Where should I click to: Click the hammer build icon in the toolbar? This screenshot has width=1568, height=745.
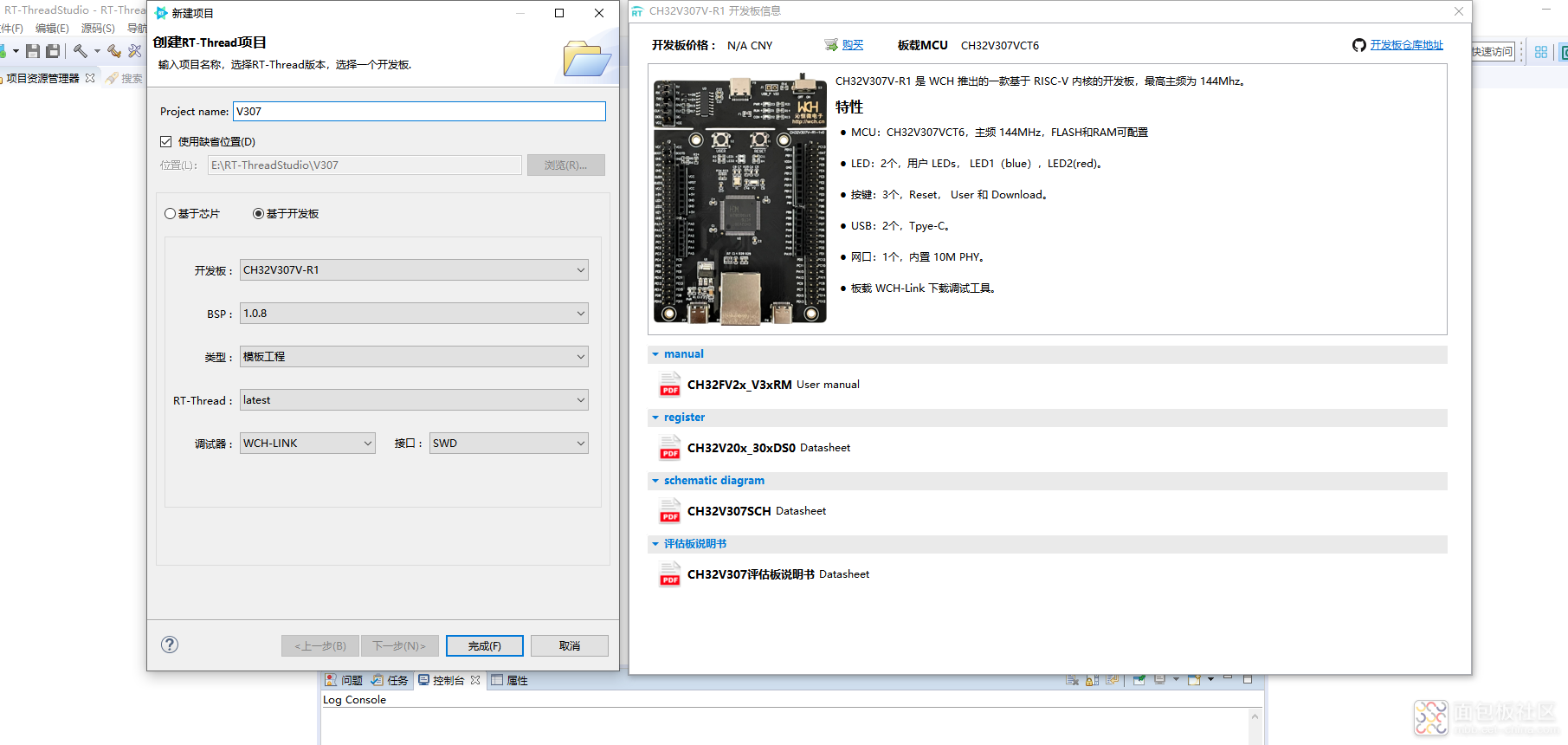(x=81, y=51)
